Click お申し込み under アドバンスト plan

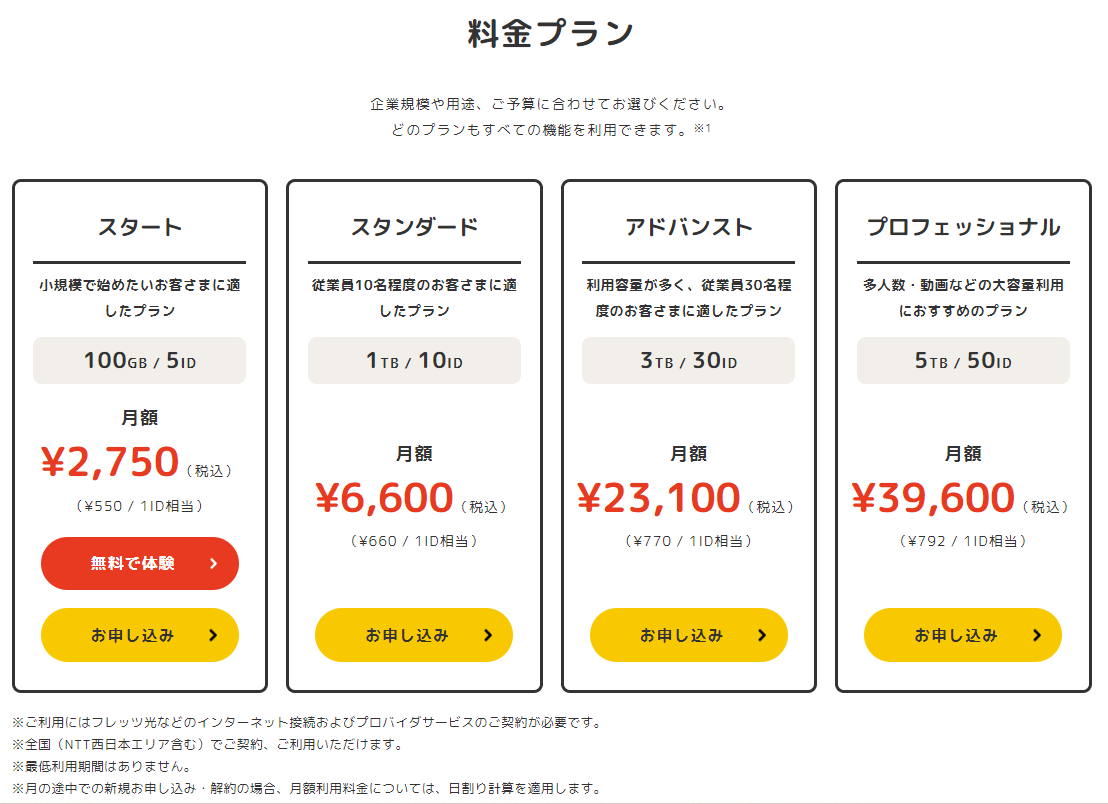688,635
